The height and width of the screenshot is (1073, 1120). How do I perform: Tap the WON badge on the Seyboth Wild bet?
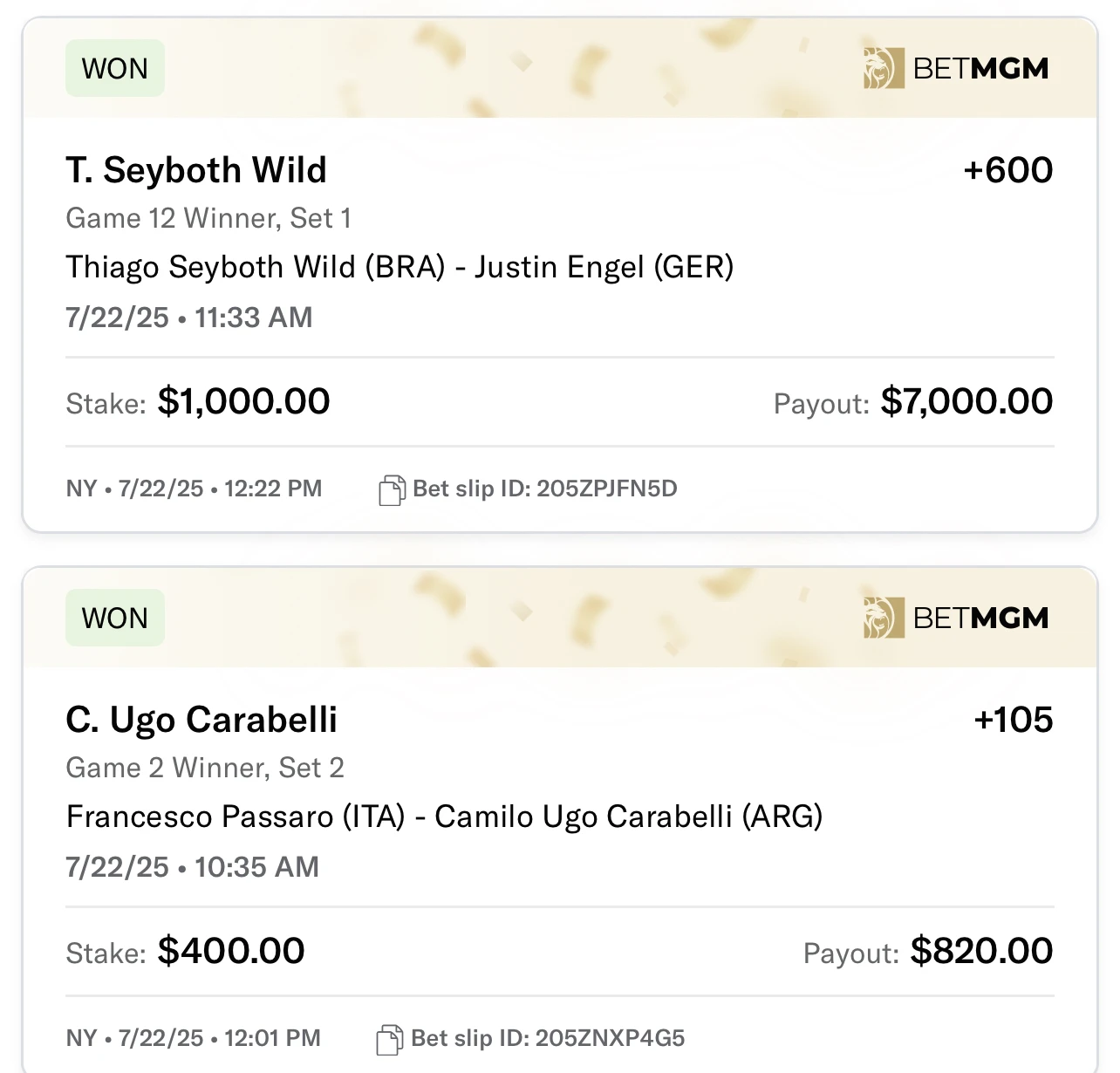pos(115,68)
